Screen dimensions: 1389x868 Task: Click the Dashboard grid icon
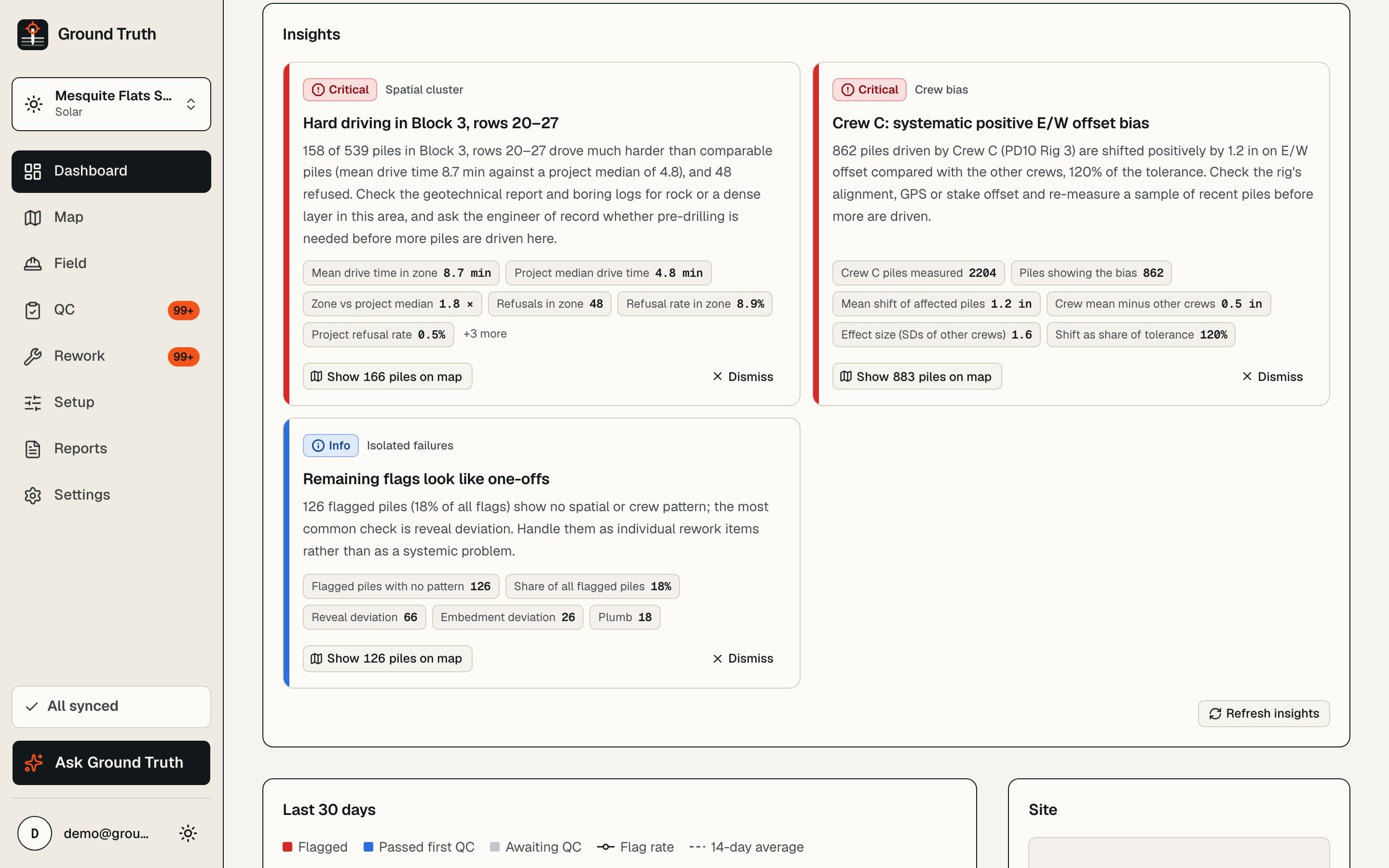(33, 171)
